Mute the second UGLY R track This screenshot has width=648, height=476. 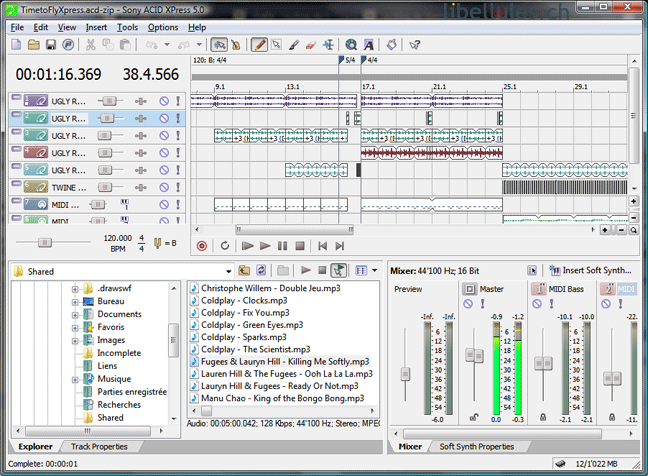pyautogui.click(x=164, y=119)
